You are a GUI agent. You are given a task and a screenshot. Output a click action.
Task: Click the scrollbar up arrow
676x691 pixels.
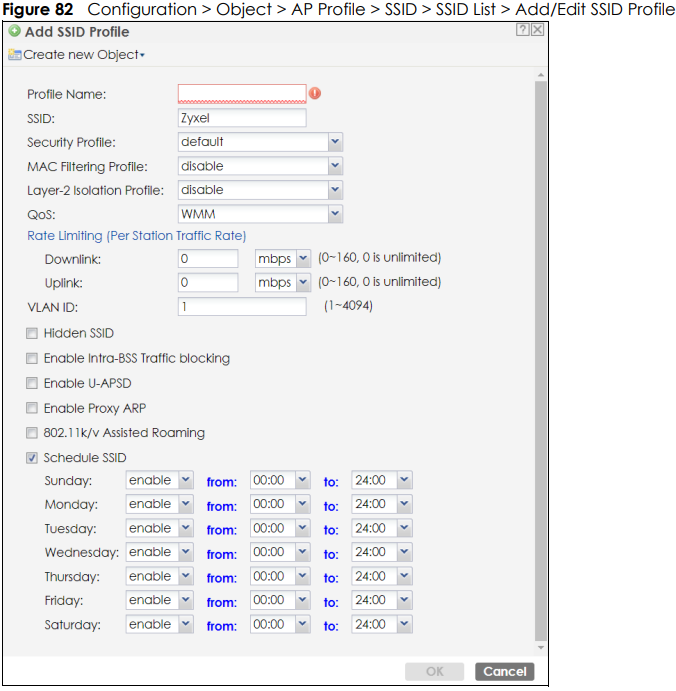point(541,75)
